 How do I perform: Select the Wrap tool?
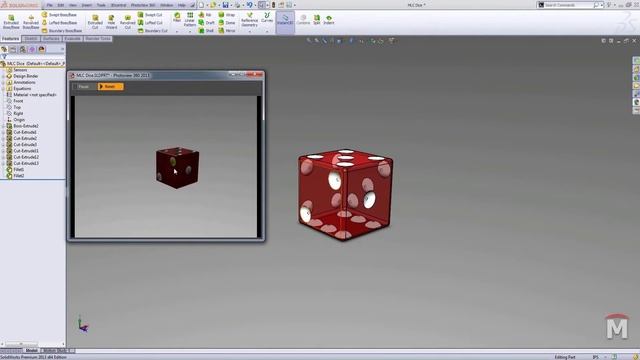pos(227,15)
